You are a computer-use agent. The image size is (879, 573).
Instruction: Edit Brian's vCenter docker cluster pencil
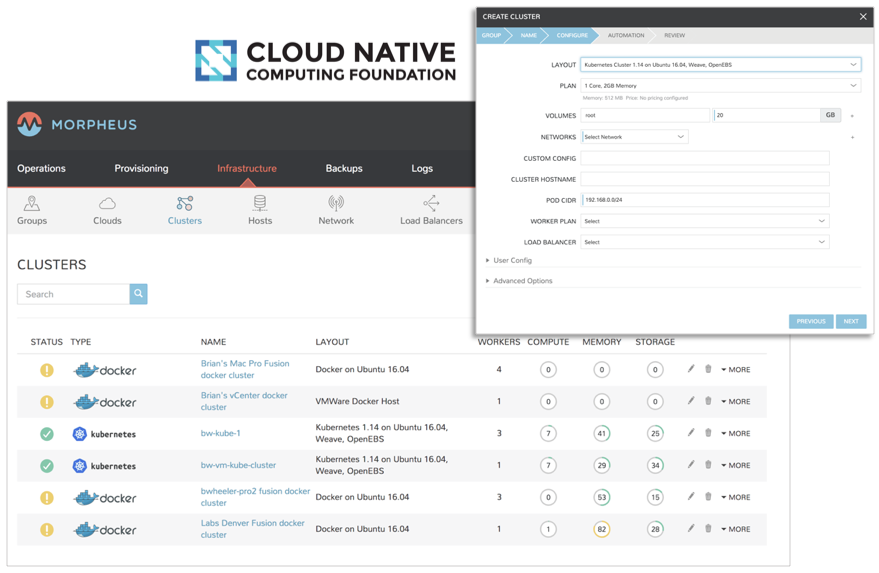click(x=691, y=400)
